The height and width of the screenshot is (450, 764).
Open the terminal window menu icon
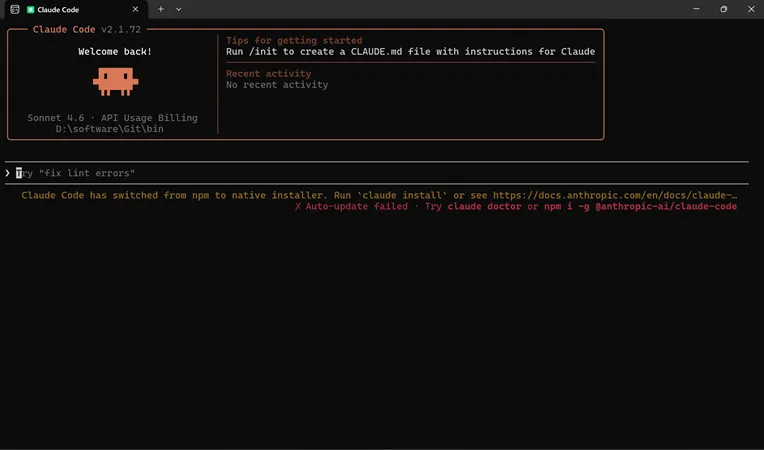[x=15, y=9]
